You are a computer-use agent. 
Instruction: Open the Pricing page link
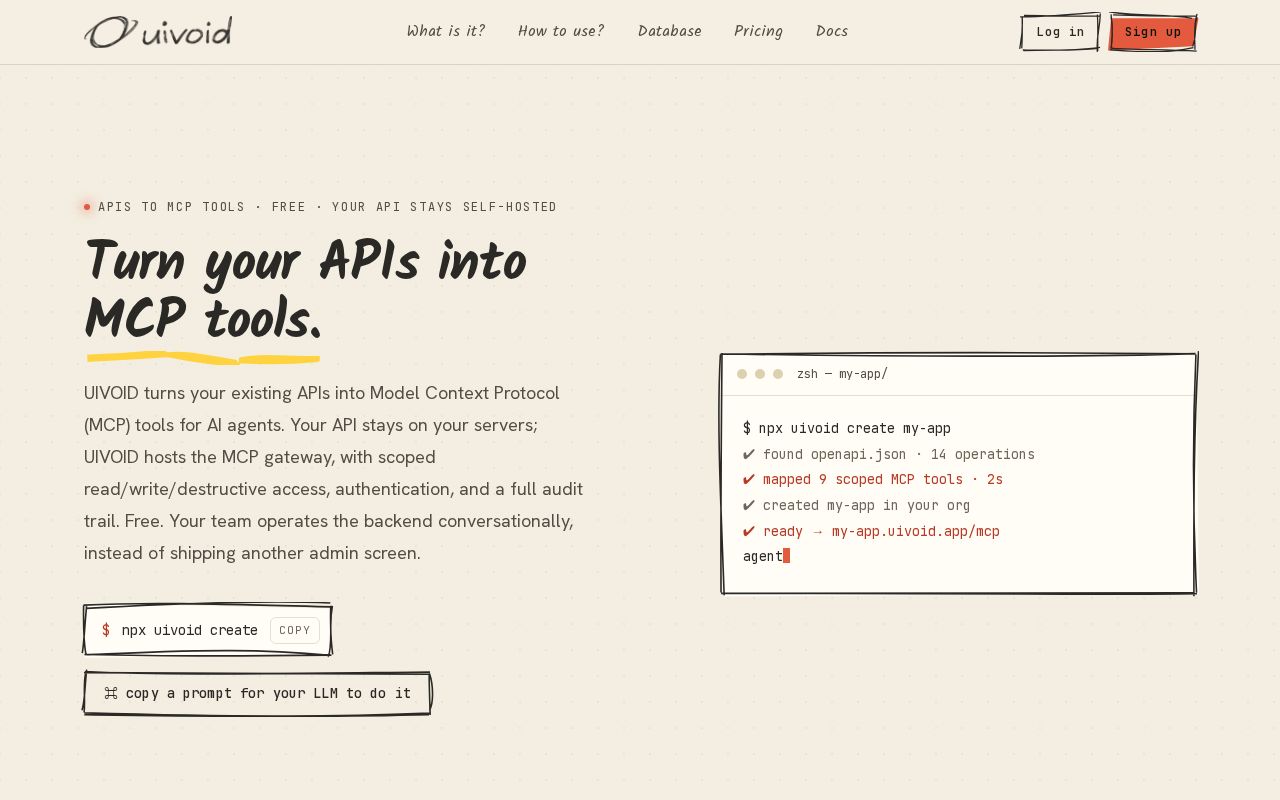759,32
